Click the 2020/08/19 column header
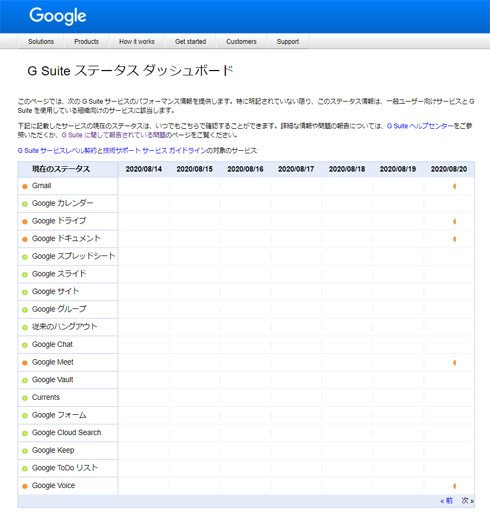Viewport: 490px width, 519px height. point(398,169)
